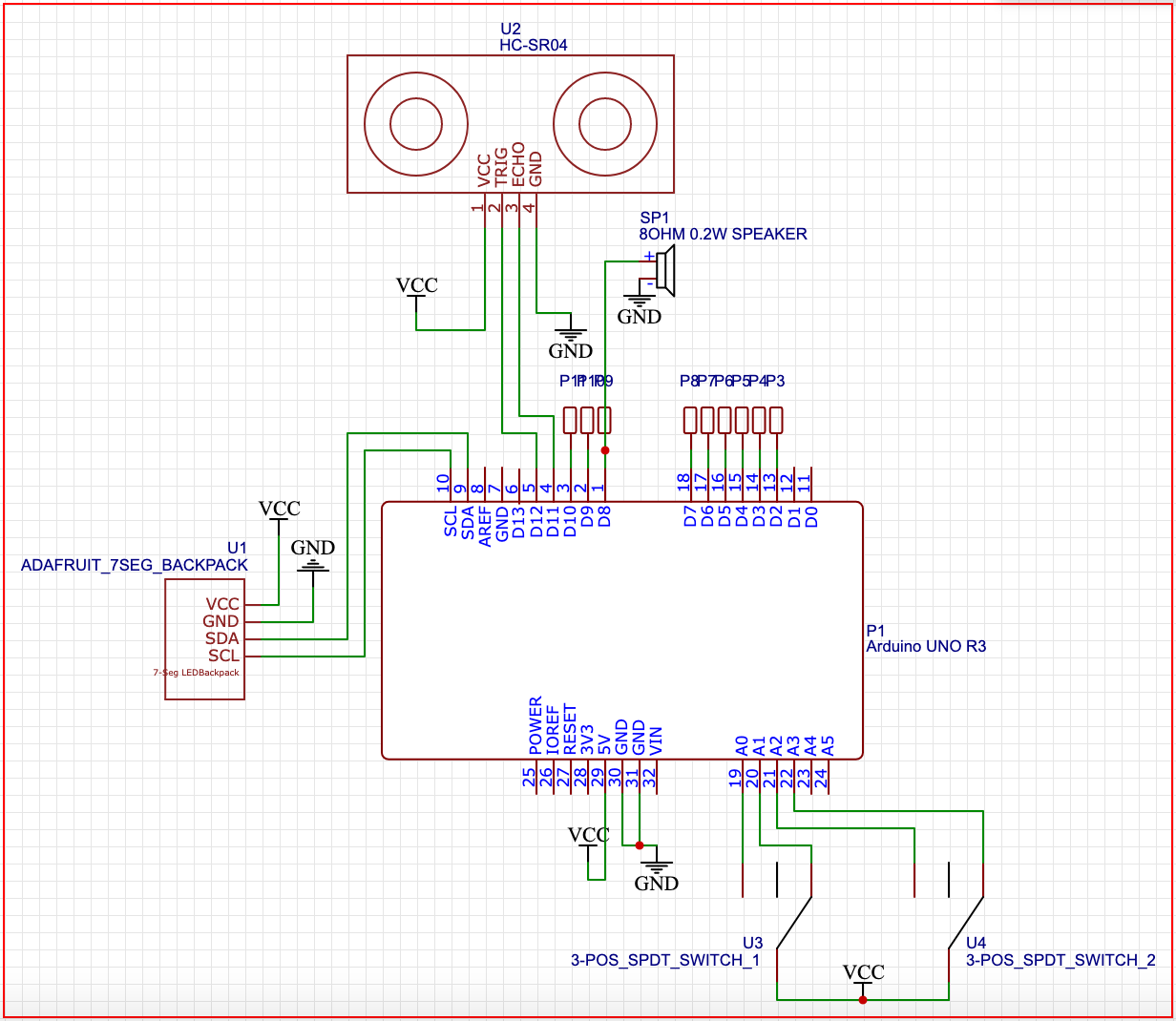Select the Arduino UNO R3 component body
The height and width of the screenshot is (1021, 1176).
(622, 630)
